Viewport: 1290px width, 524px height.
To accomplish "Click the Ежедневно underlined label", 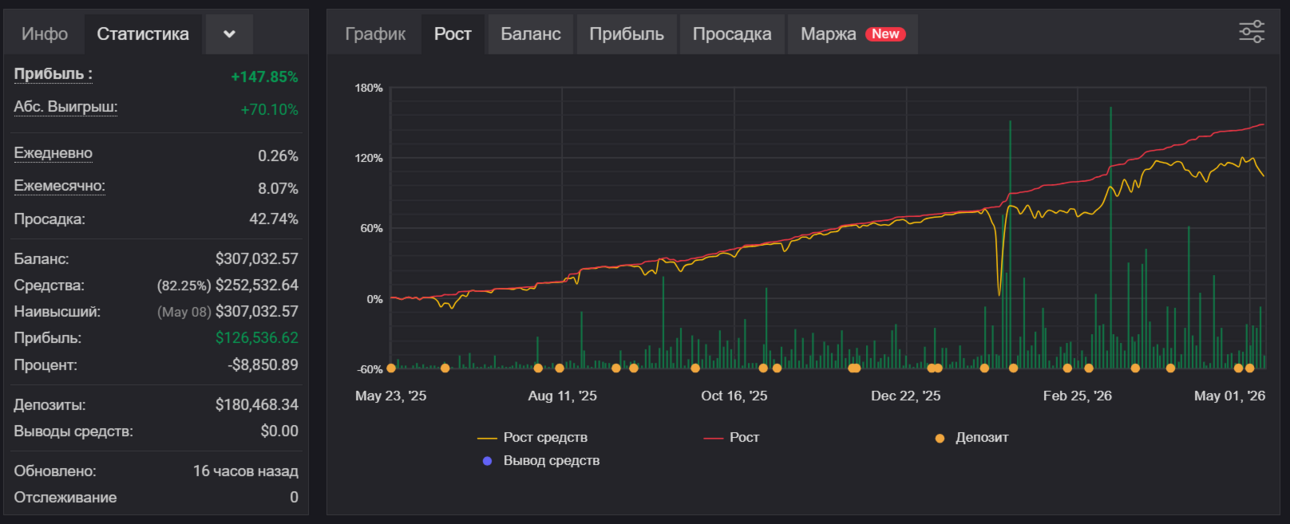I will (x=53, y=154).
